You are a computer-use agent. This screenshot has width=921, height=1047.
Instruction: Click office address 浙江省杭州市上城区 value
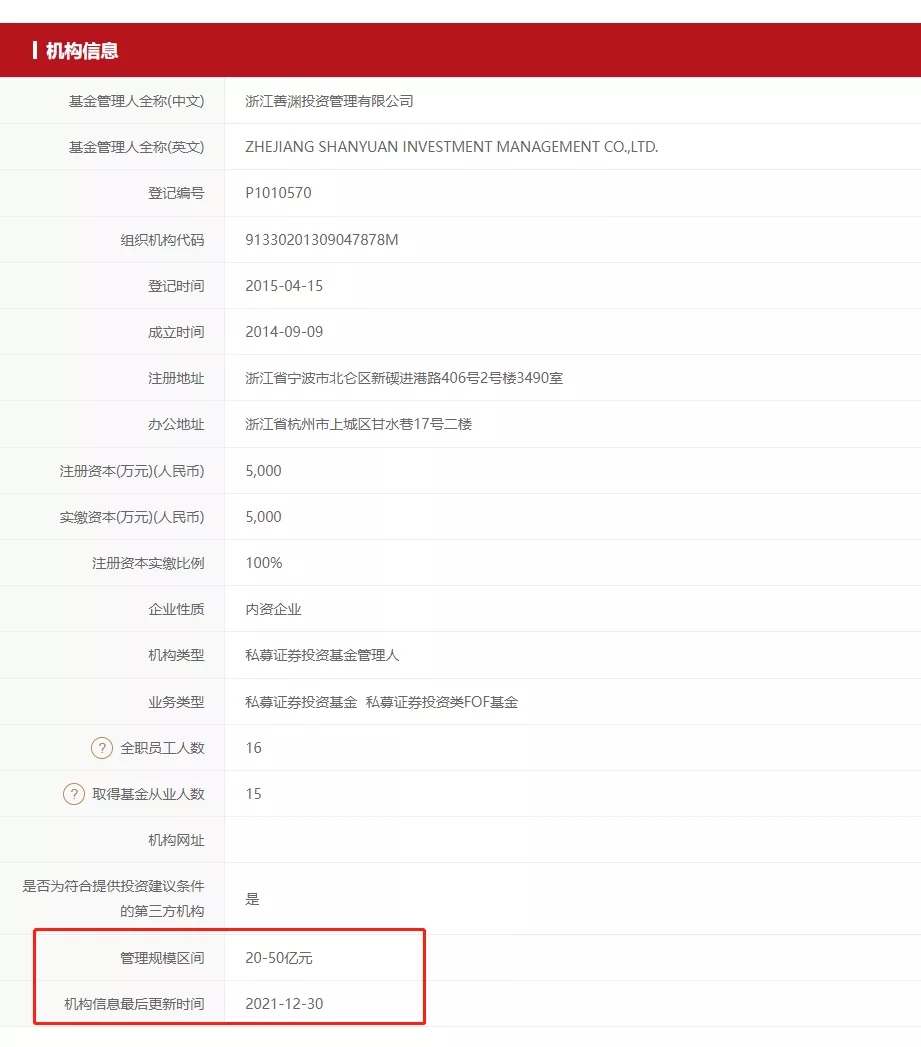pyautogui.click(x=359, y=424)
